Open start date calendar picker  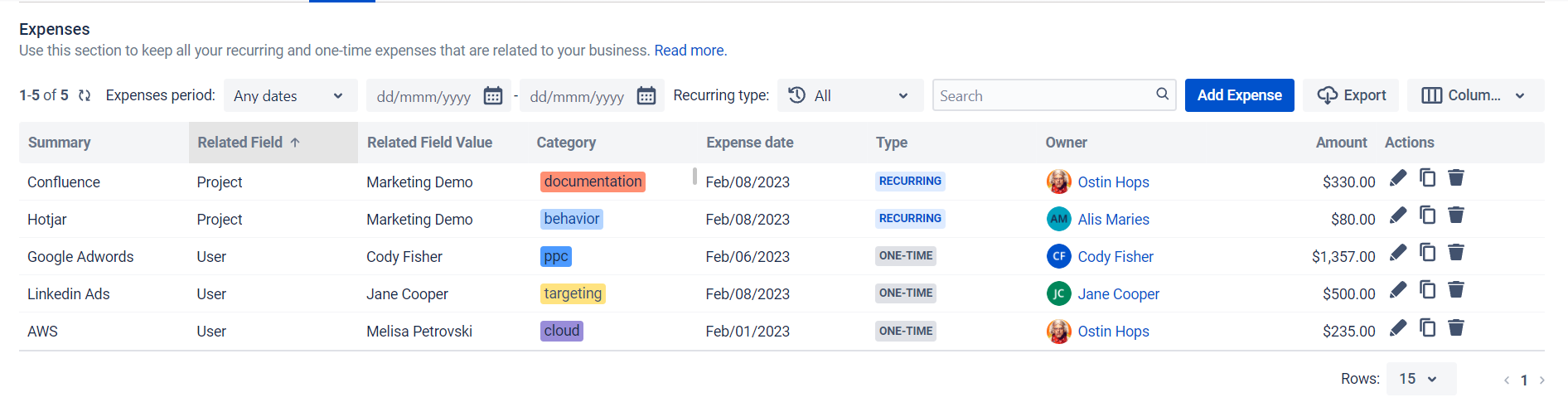pos(493,96)
